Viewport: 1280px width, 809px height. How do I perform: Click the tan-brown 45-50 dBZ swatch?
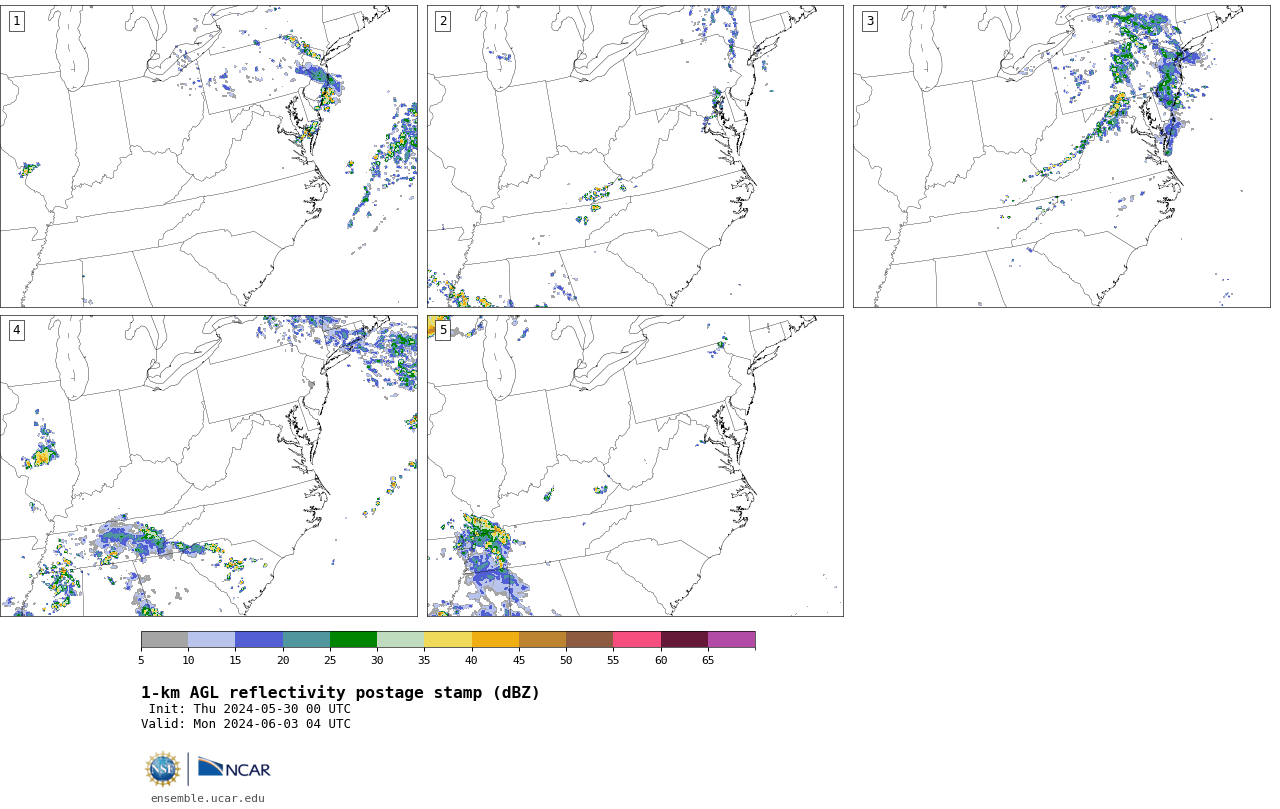[542, 640]
